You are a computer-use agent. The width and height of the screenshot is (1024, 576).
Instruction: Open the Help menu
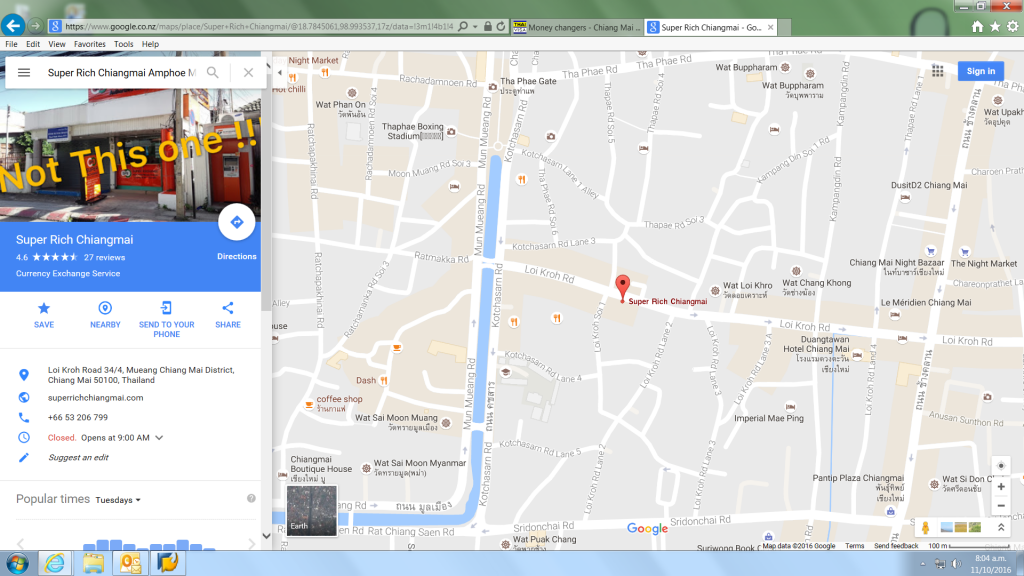[x=150, y=44]
